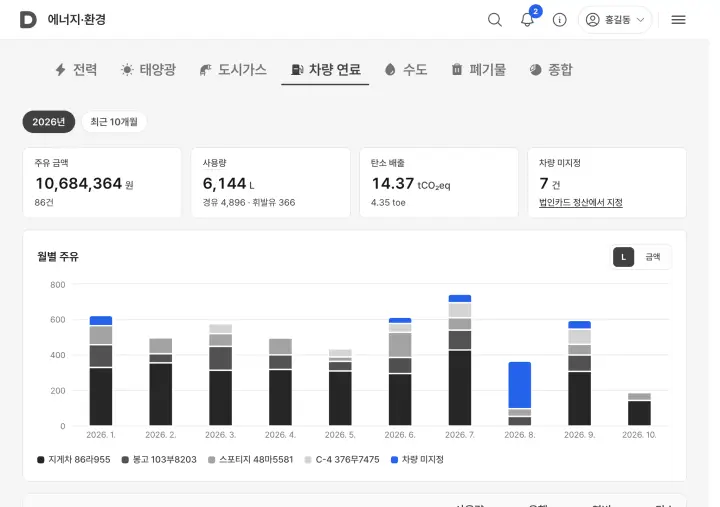720x507 pixels.
Task: Toggle legend 차량 미지정 blue swatch
Action: (x=394, y=460)
